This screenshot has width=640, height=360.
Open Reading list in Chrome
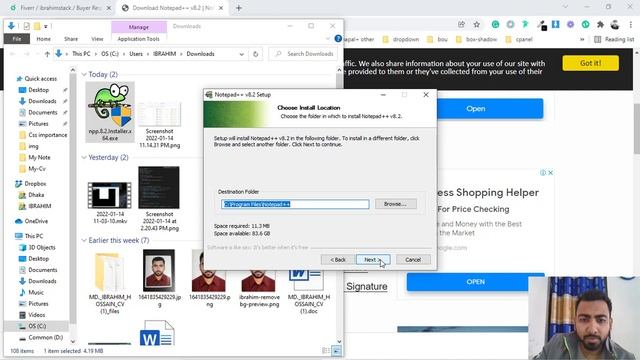click(614, 39)
